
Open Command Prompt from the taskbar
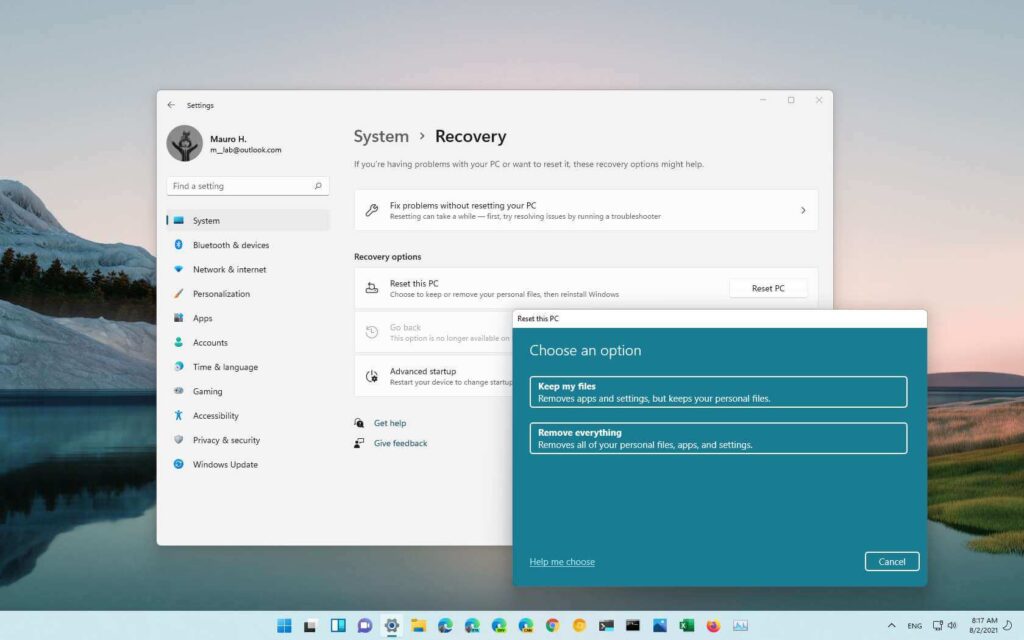click(633, 626)
